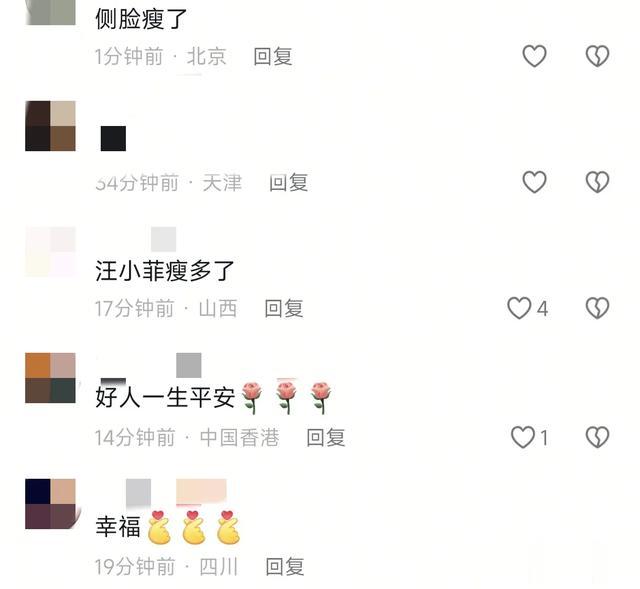Reply to the 好人一生平安 comment from 中国香港
Screen dimensions: 640x589
(x=326, y=437)
